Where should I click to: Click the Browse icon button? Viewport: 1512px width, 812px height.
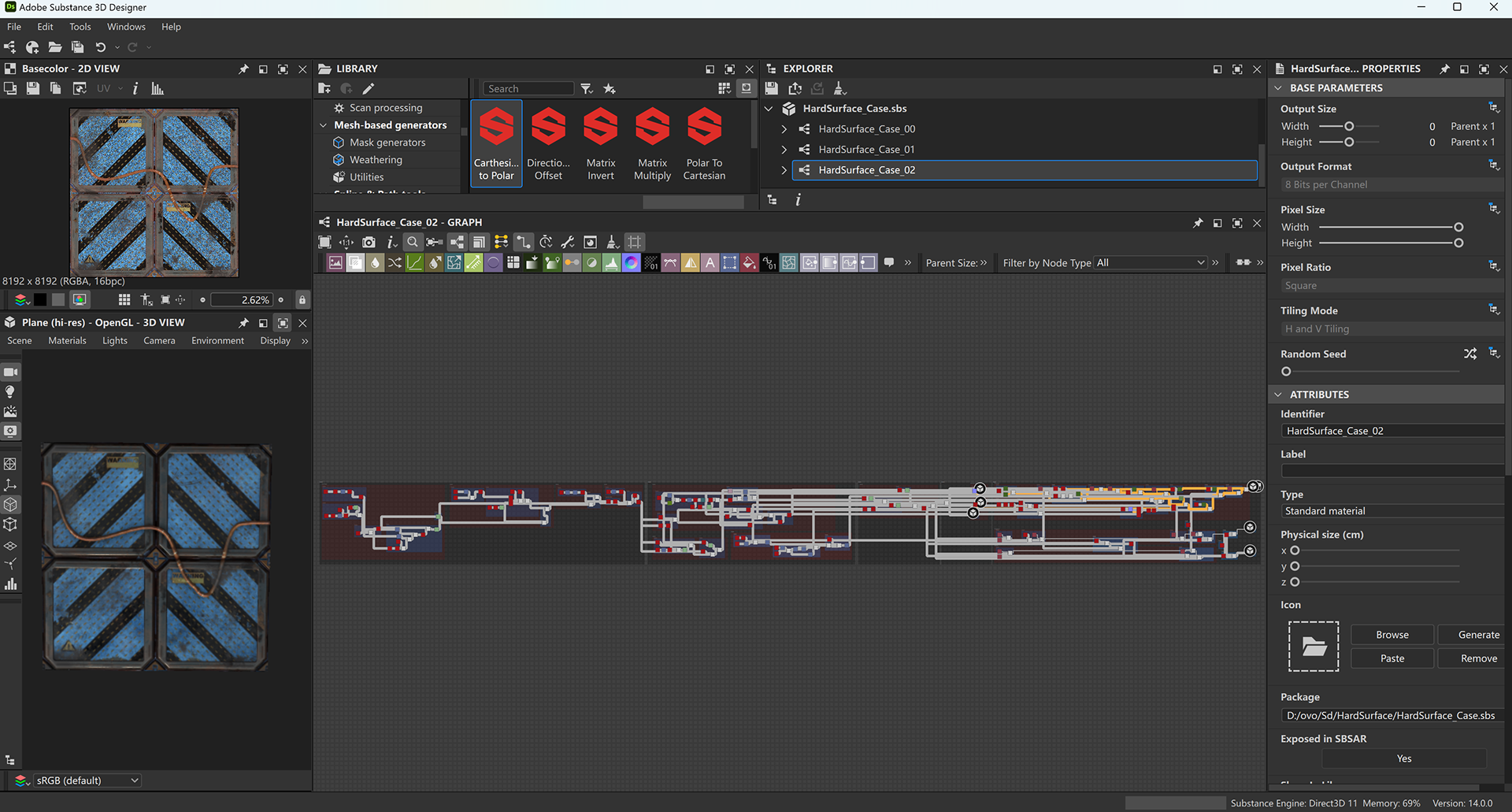pyautogui.click(x=1392, y=635)
